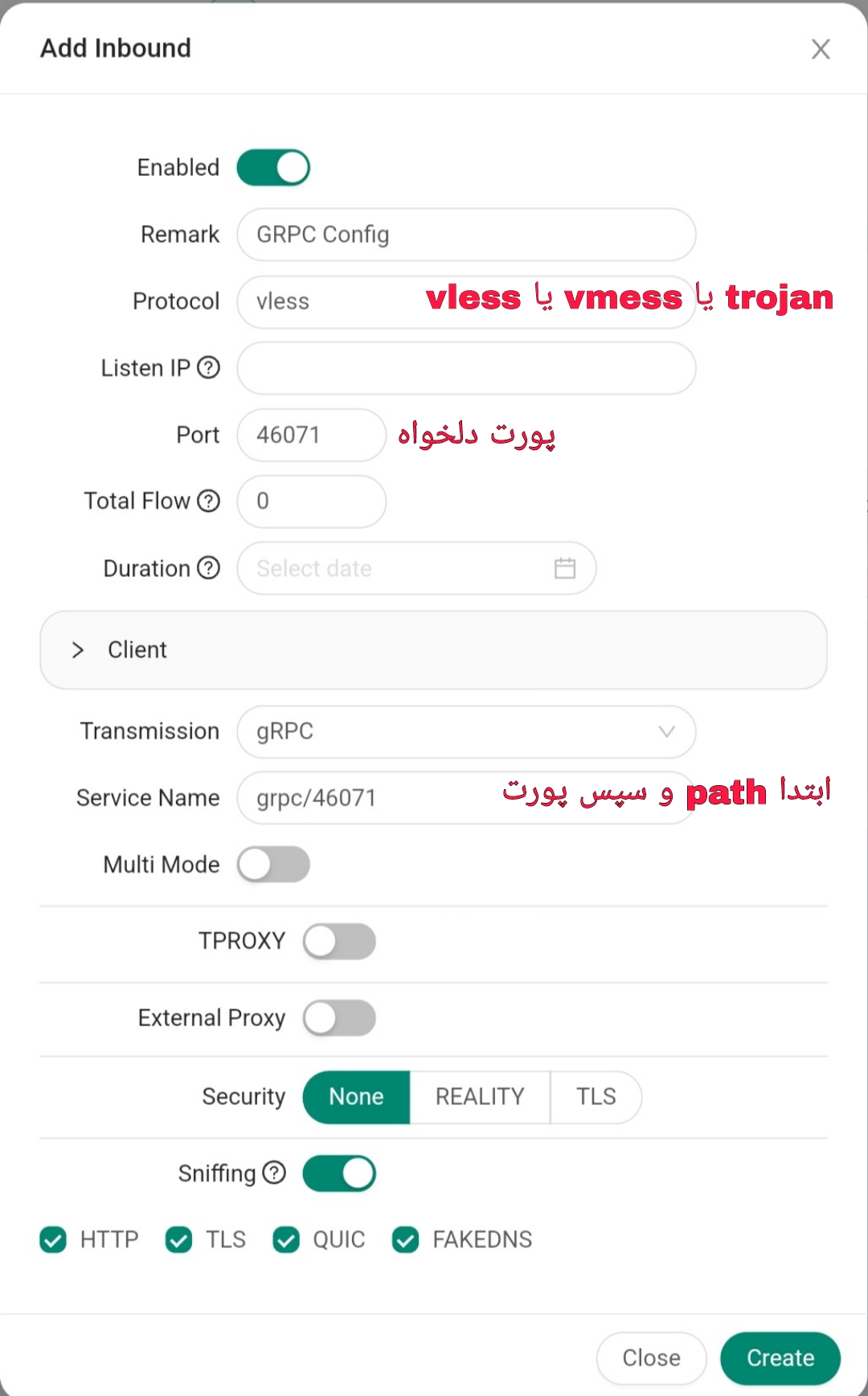
Task: Enable the TPROXY switch
Action: pyautogui.click(x=339, y=941)
